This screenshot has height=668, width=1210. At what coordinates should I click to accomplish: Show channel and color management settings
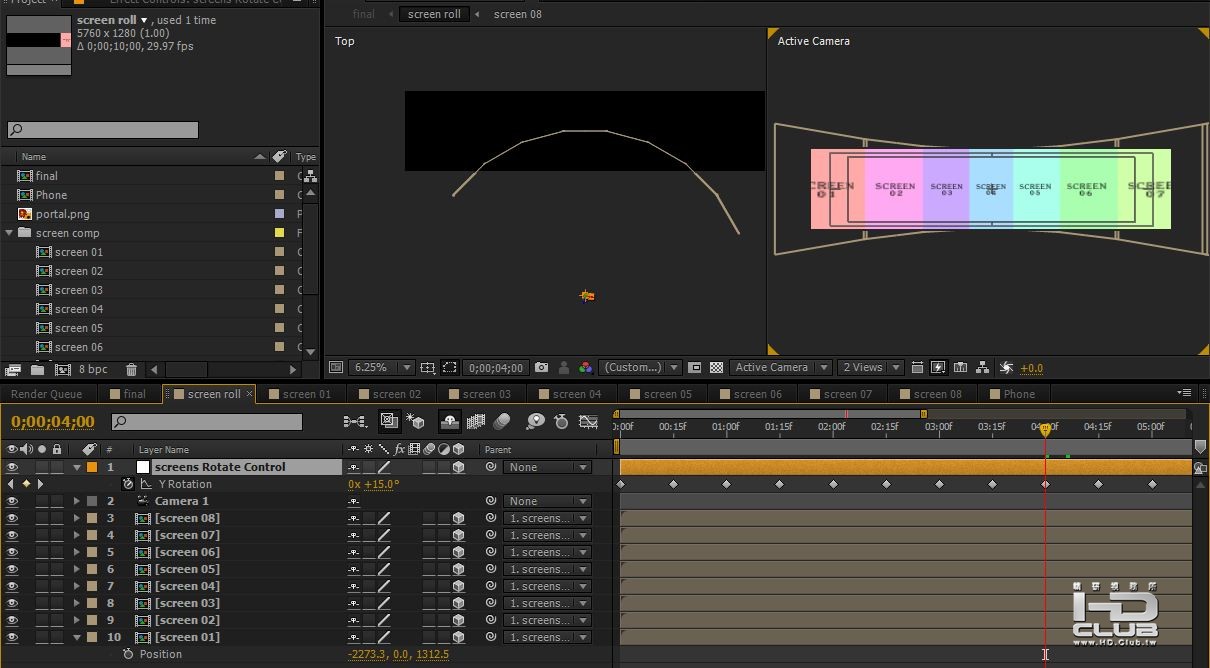point(586,368)
